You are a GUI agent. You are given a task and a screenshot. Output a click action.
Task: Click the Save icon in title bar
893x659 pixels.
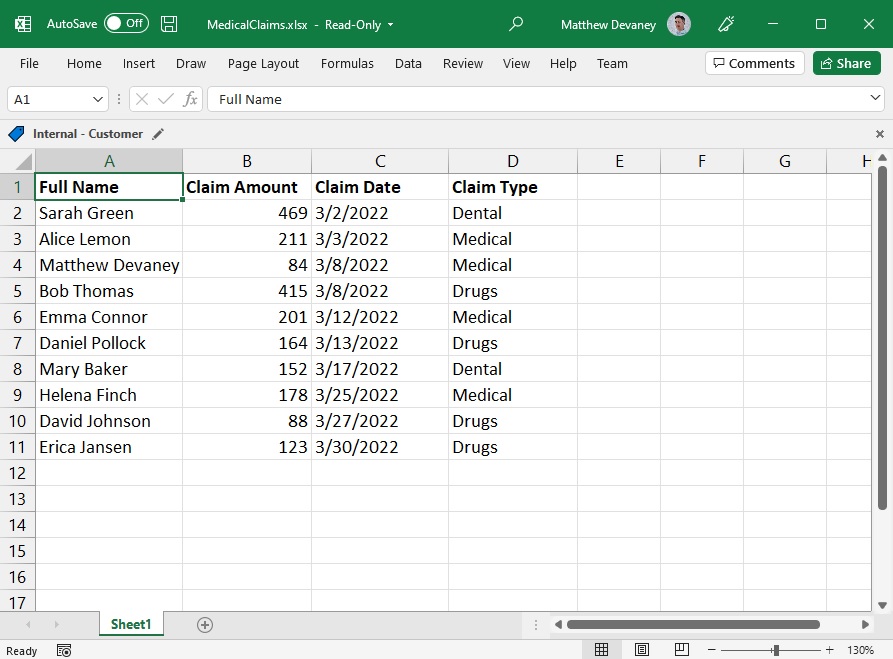169,24
